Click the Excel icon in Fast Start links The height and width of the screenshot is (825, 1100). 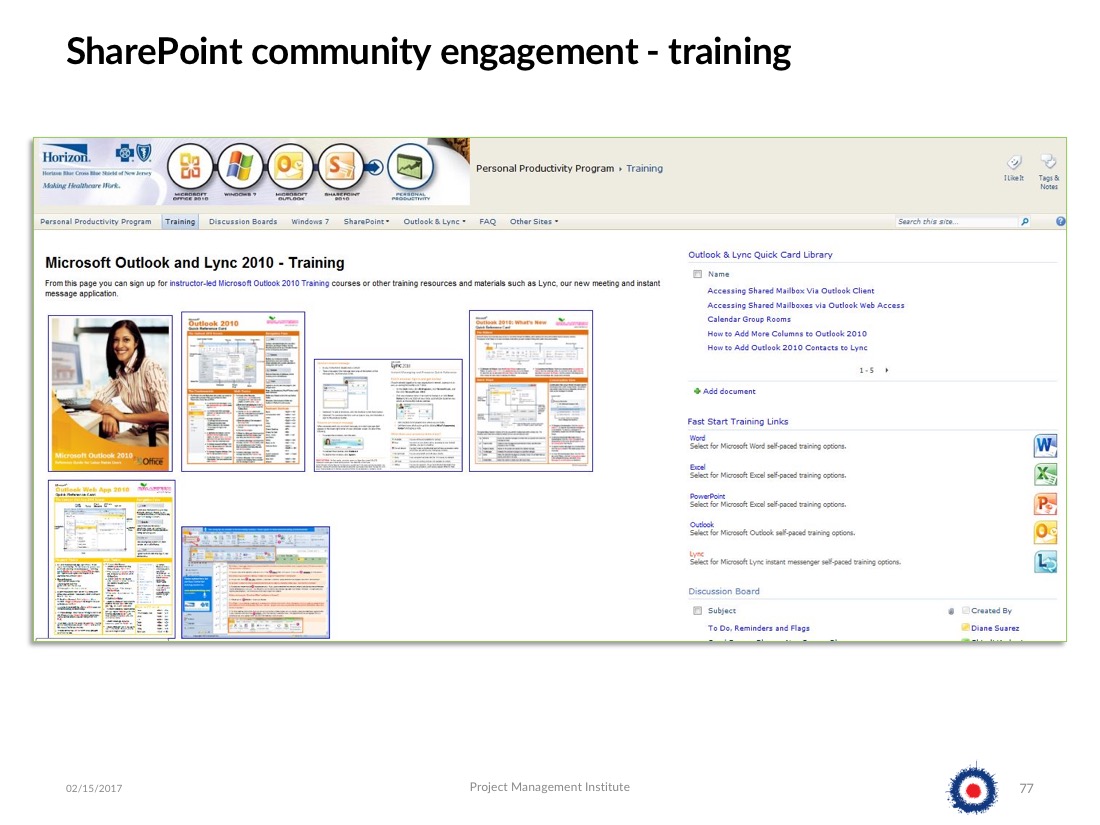pyautogui.click(x=1045, y=475)
